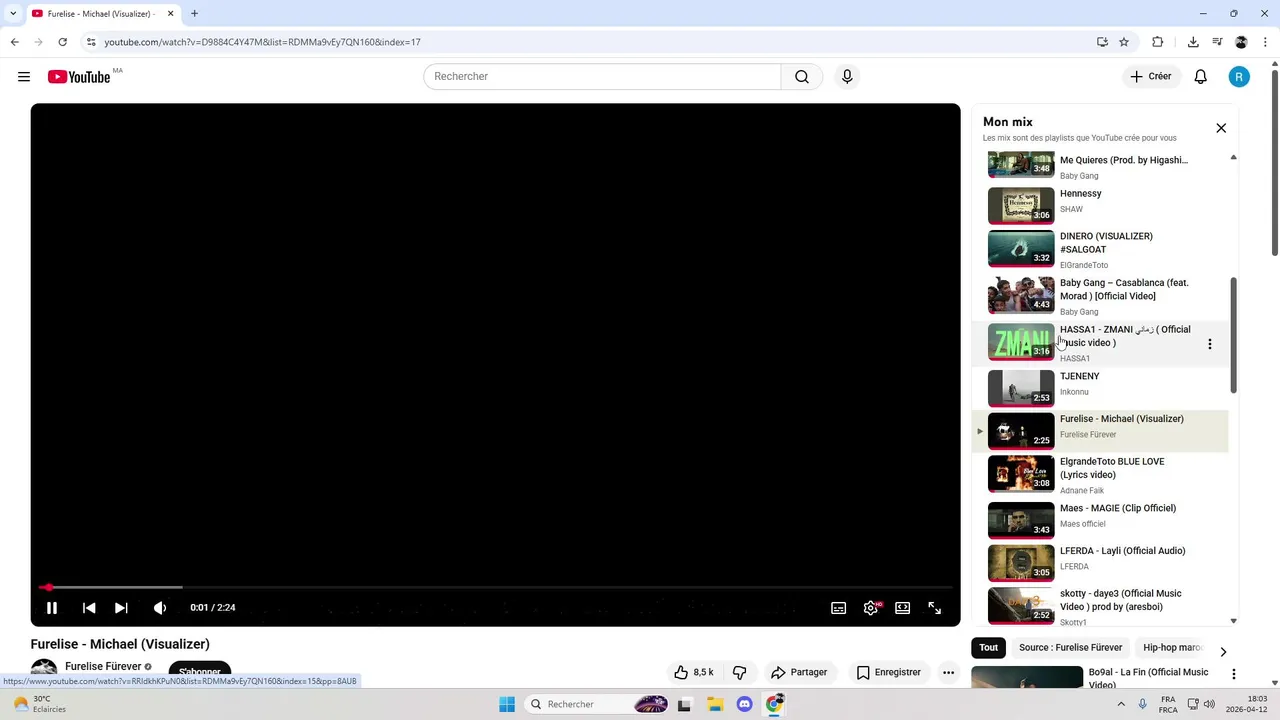The width and height of the screenshot is (1280, 720).
Task: Toggle subtitles in the player
Action: click(839, 608)
